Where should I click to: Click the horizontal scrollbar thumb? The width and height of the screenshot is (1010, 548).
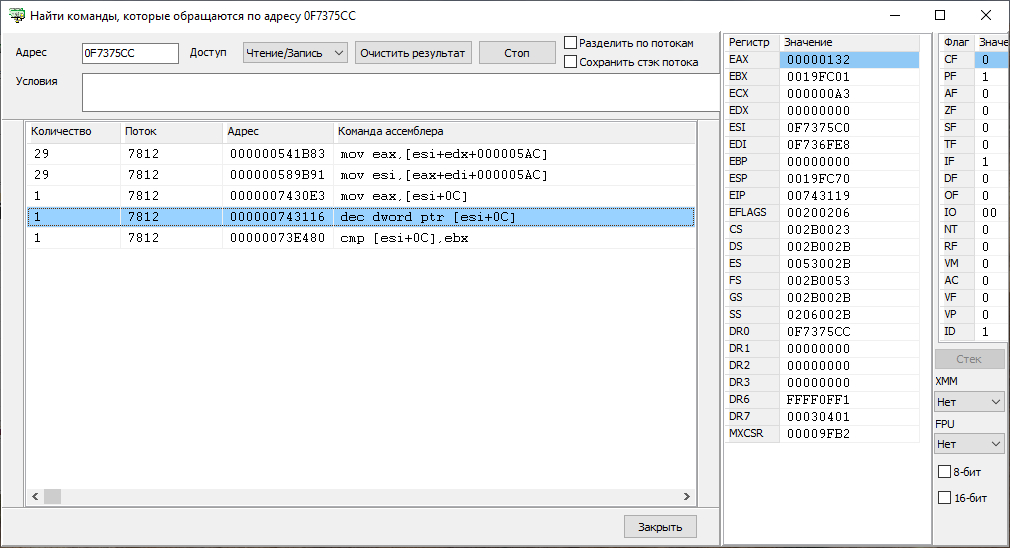point(52,496)
